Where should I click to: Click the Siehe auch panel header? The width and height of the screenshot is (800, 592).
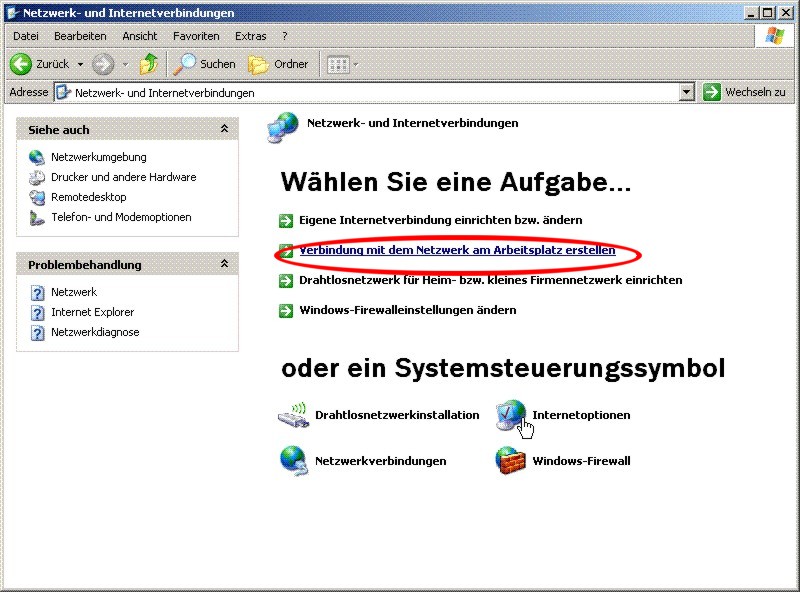click(x=128, y=129)
